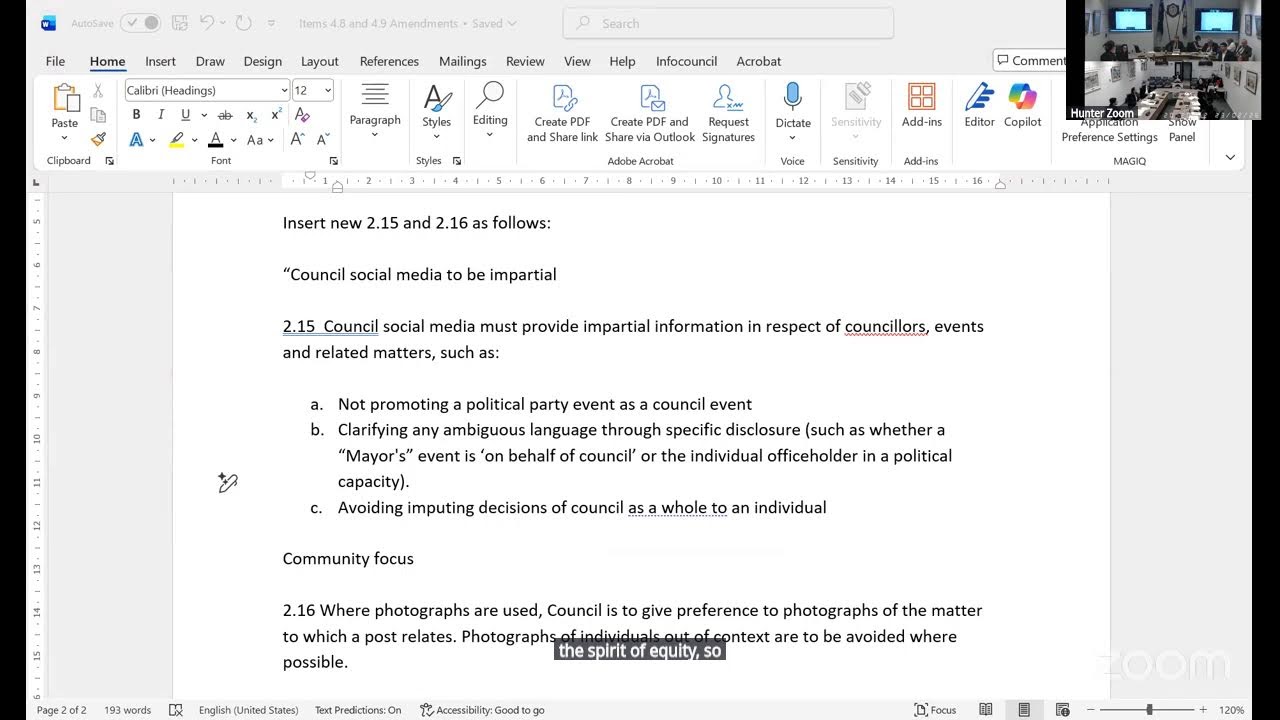Screen dimensions: 1280x720
Task: Open the Design tab
Action: coord(263,61)
